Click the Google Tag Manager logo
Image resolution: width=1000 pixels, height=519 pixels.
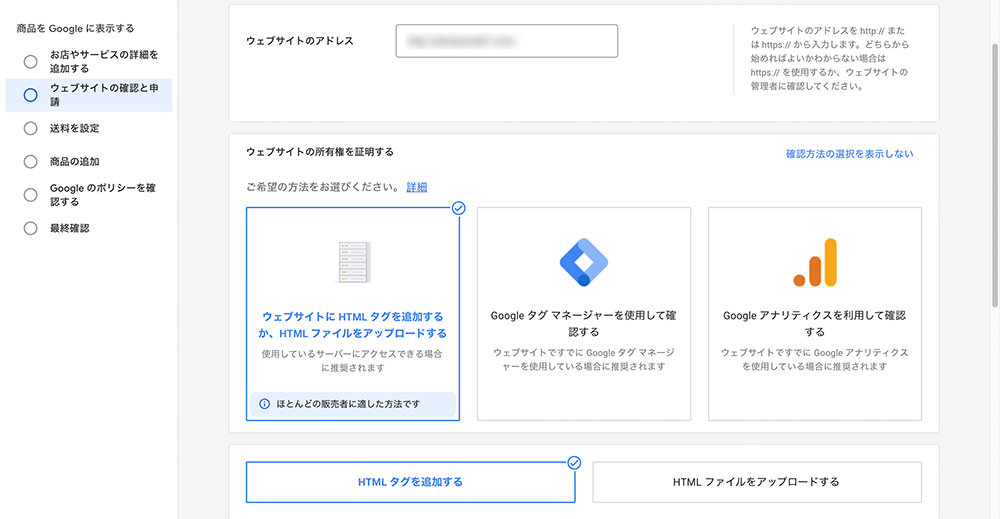(x=584, y=262)
